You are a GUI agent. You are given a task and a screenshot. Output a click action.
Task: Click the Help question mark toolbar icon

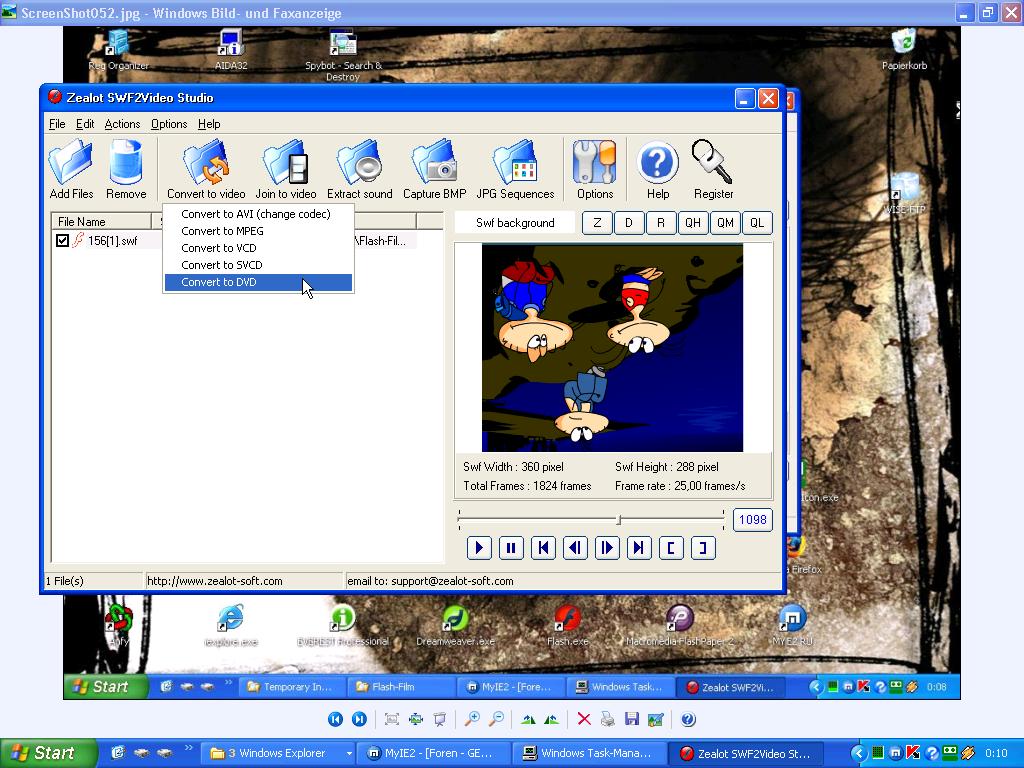point(658,162)
